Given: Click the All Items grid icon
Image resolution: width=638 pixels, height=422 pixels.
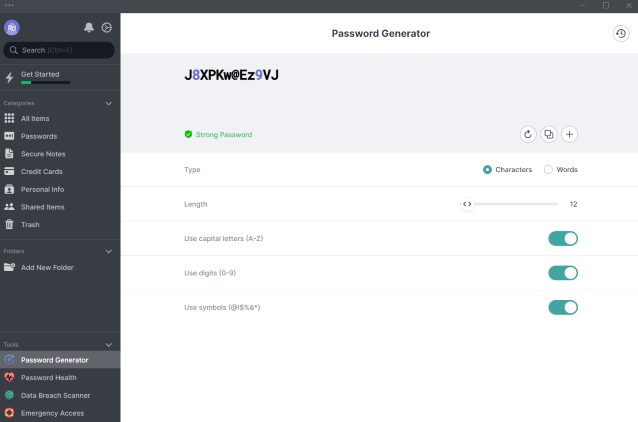Looking at the screenshot, I should tap(9, 118).
